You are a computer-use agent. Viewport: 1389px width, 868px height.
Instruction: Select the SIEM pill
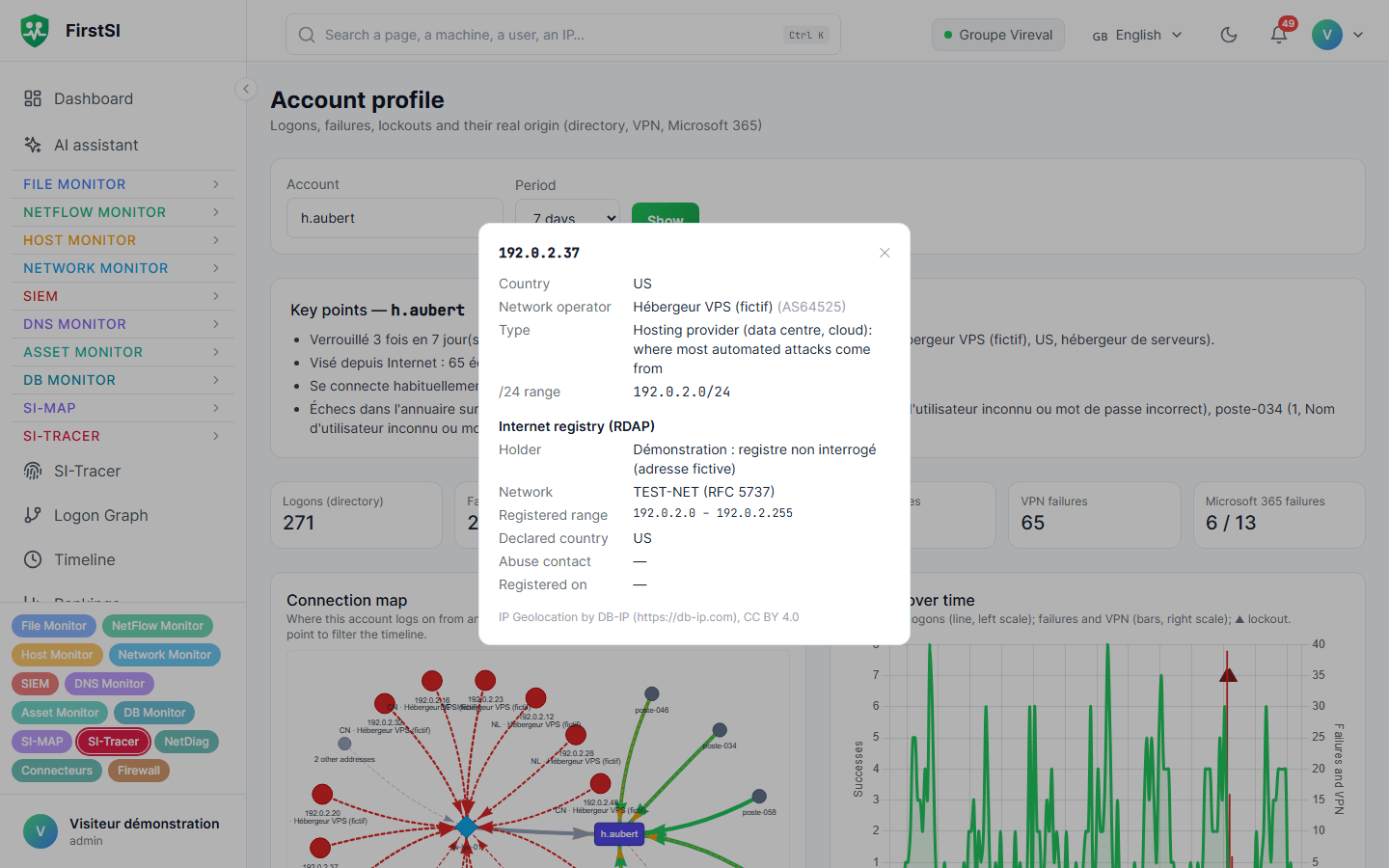pos(35,684)
